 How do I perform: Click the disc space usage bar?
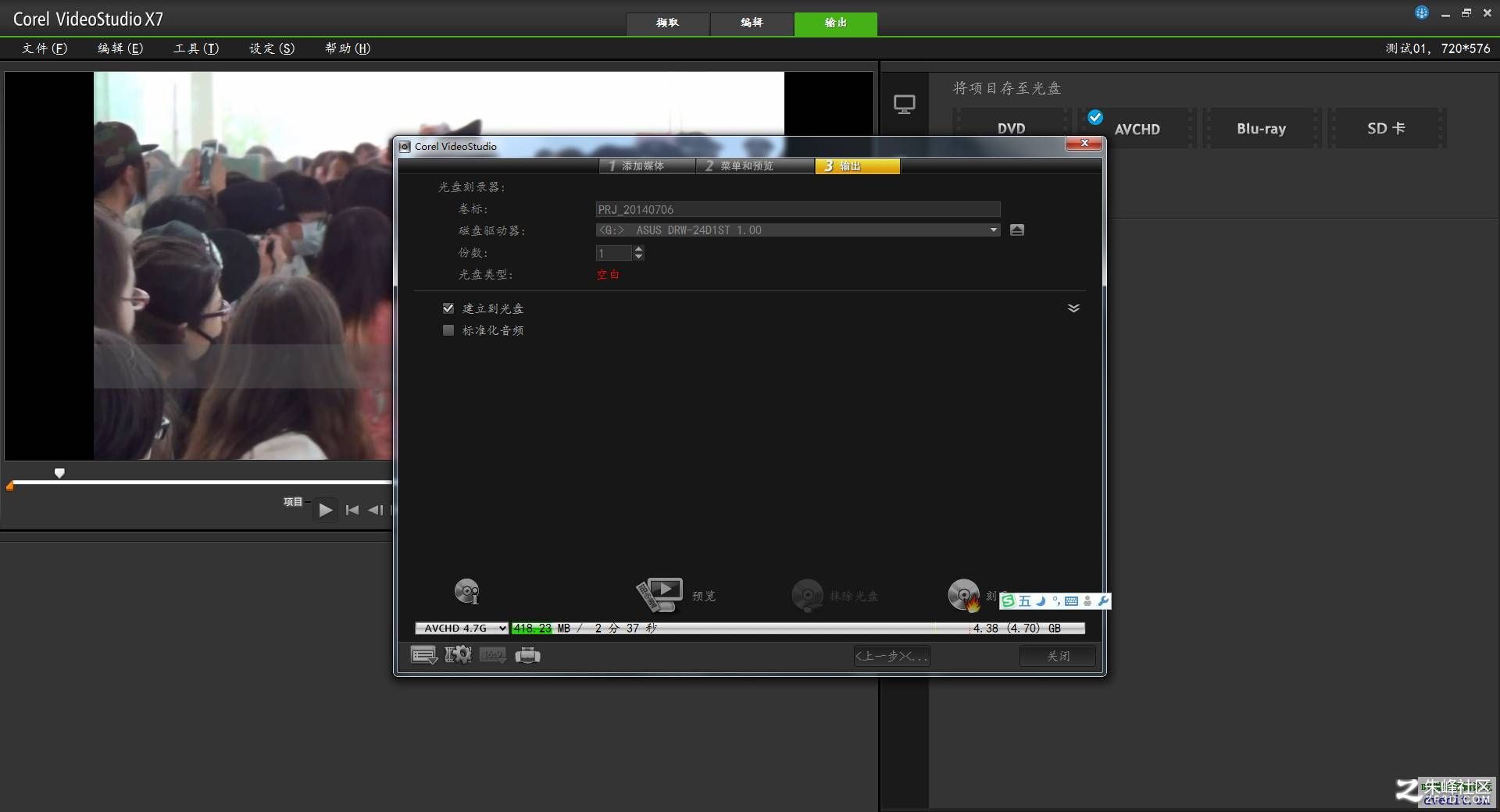[798, 628]
